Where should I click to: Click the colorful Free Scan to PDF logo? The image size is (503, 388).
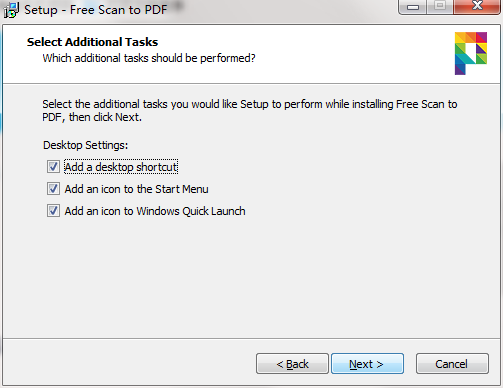point(471,53)
